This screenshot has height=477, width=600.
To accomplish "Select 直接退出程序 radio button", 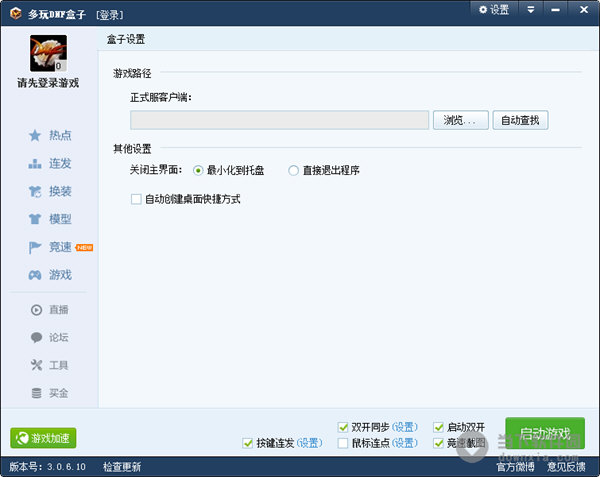I will (293, 170).
